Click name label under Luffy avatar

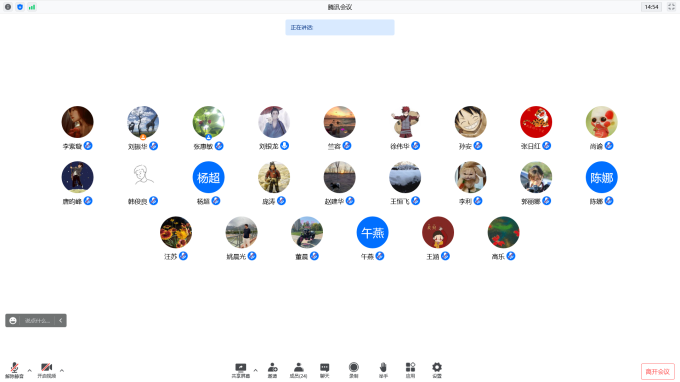tap(465, 147)
